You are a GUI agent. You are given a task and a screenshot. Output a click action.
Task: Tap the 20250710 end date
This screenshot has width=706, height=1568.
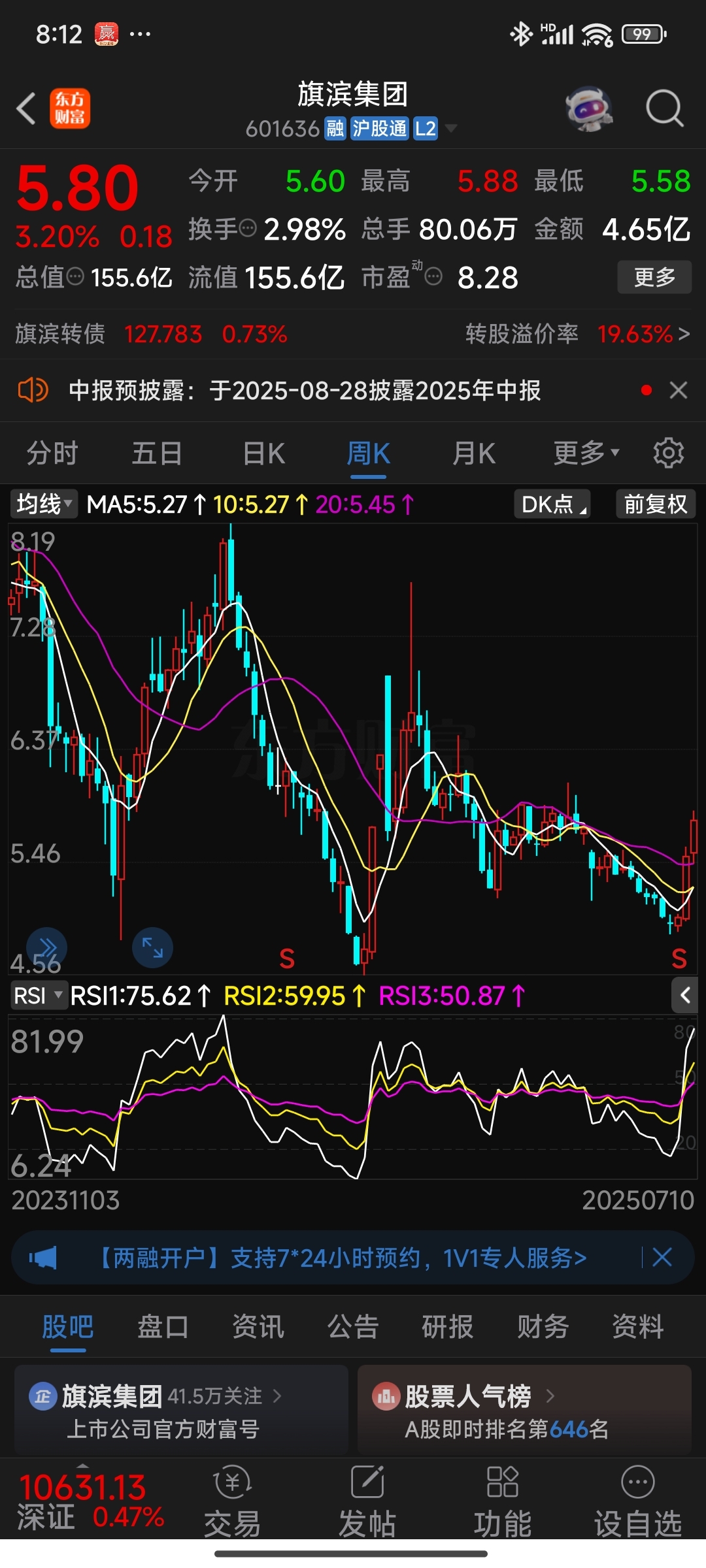coord(638,1200)
